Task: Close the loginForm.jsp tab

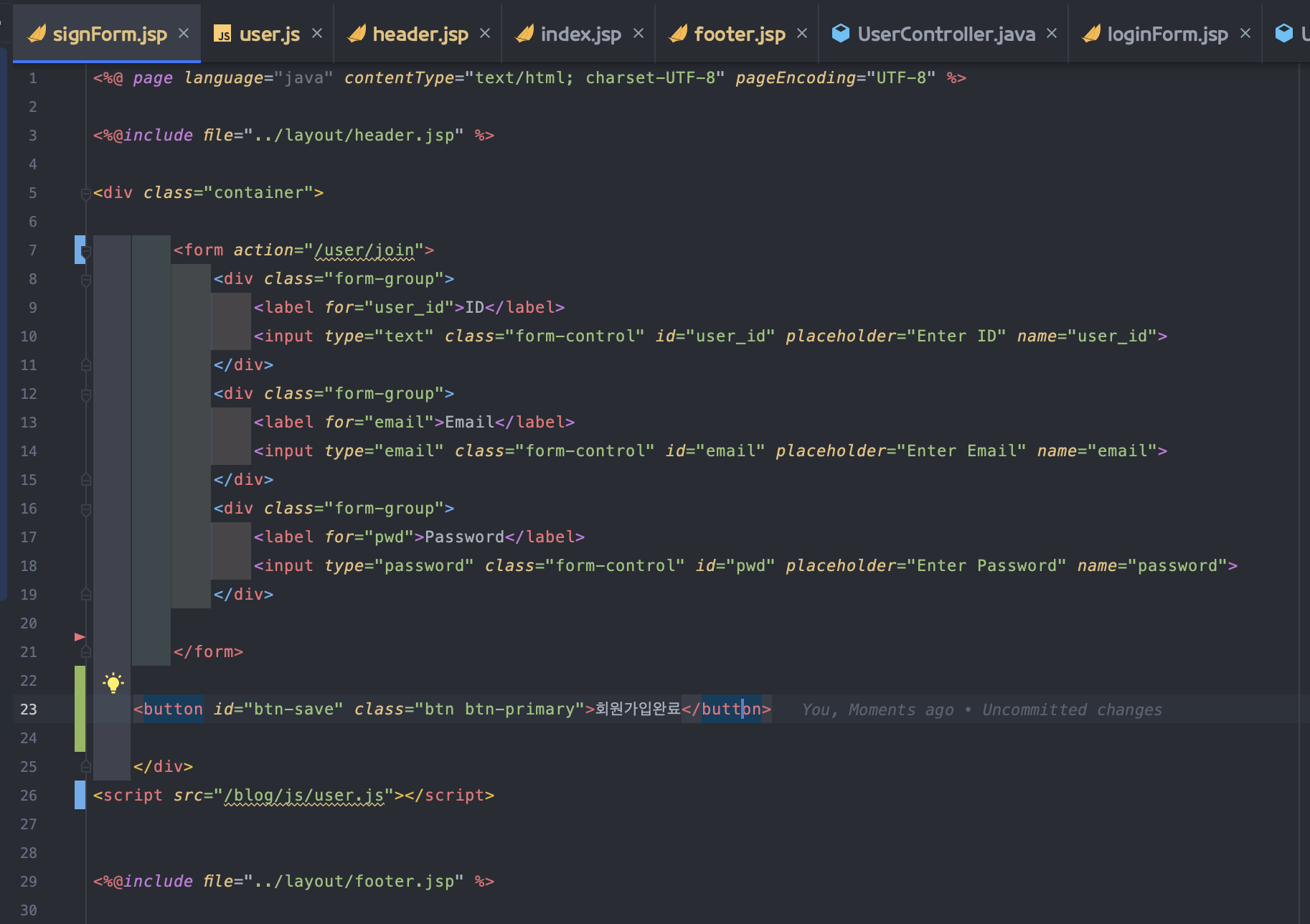Action: [x=1245, y=33]
